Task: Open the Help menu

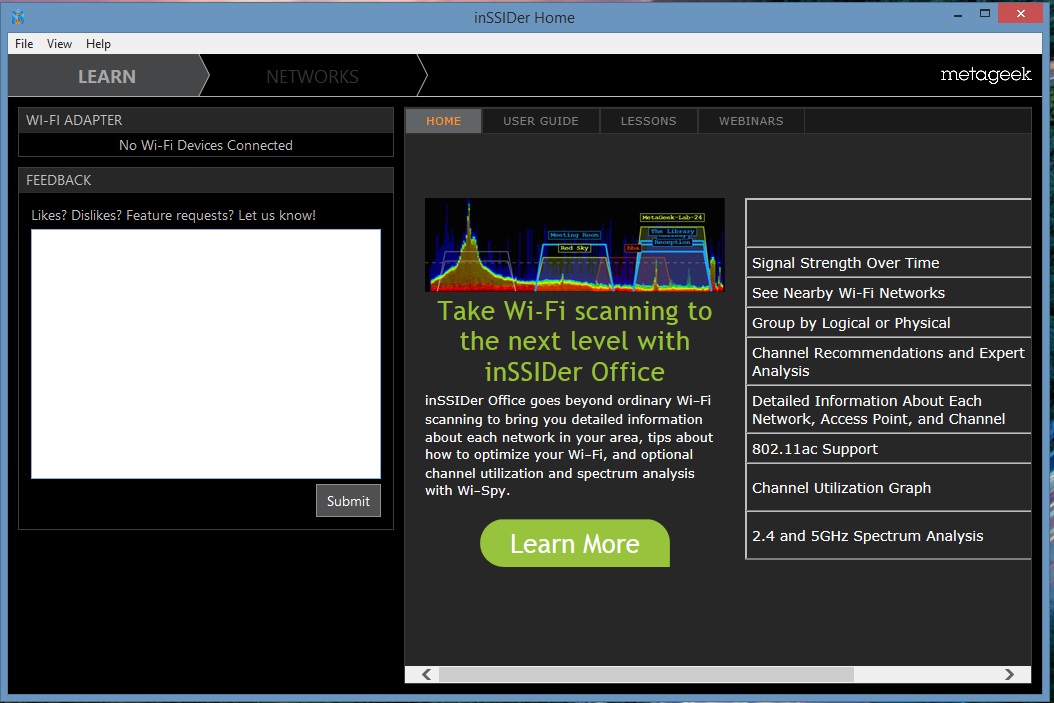Action: [x=98, y=44]
